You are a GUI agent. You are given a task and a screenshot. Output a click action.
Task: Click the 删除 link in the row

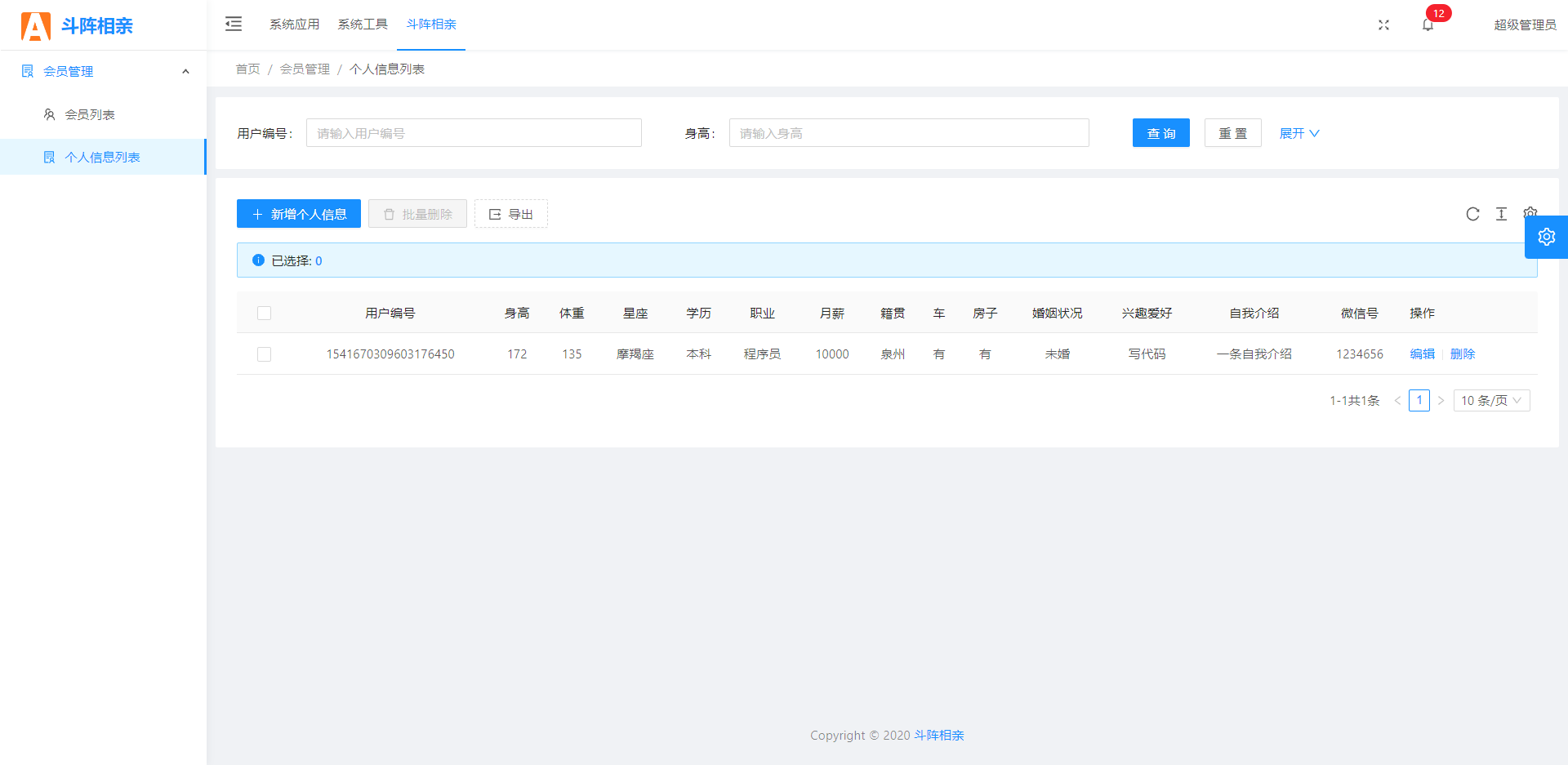pyautogui.click(x=1462, y=354)
